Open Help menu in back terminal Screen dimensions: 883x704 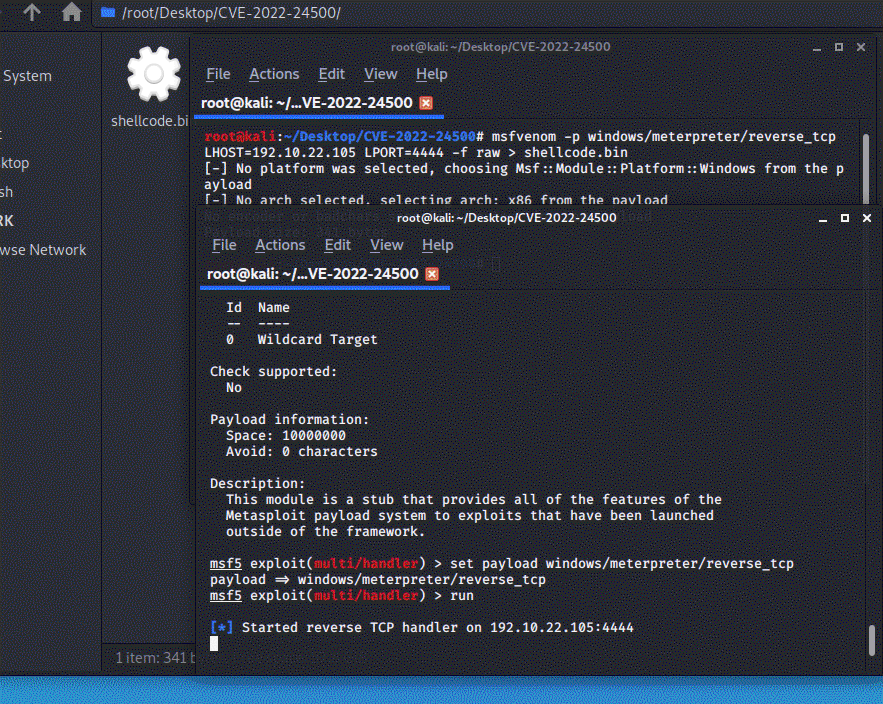[x=431, y=74]
